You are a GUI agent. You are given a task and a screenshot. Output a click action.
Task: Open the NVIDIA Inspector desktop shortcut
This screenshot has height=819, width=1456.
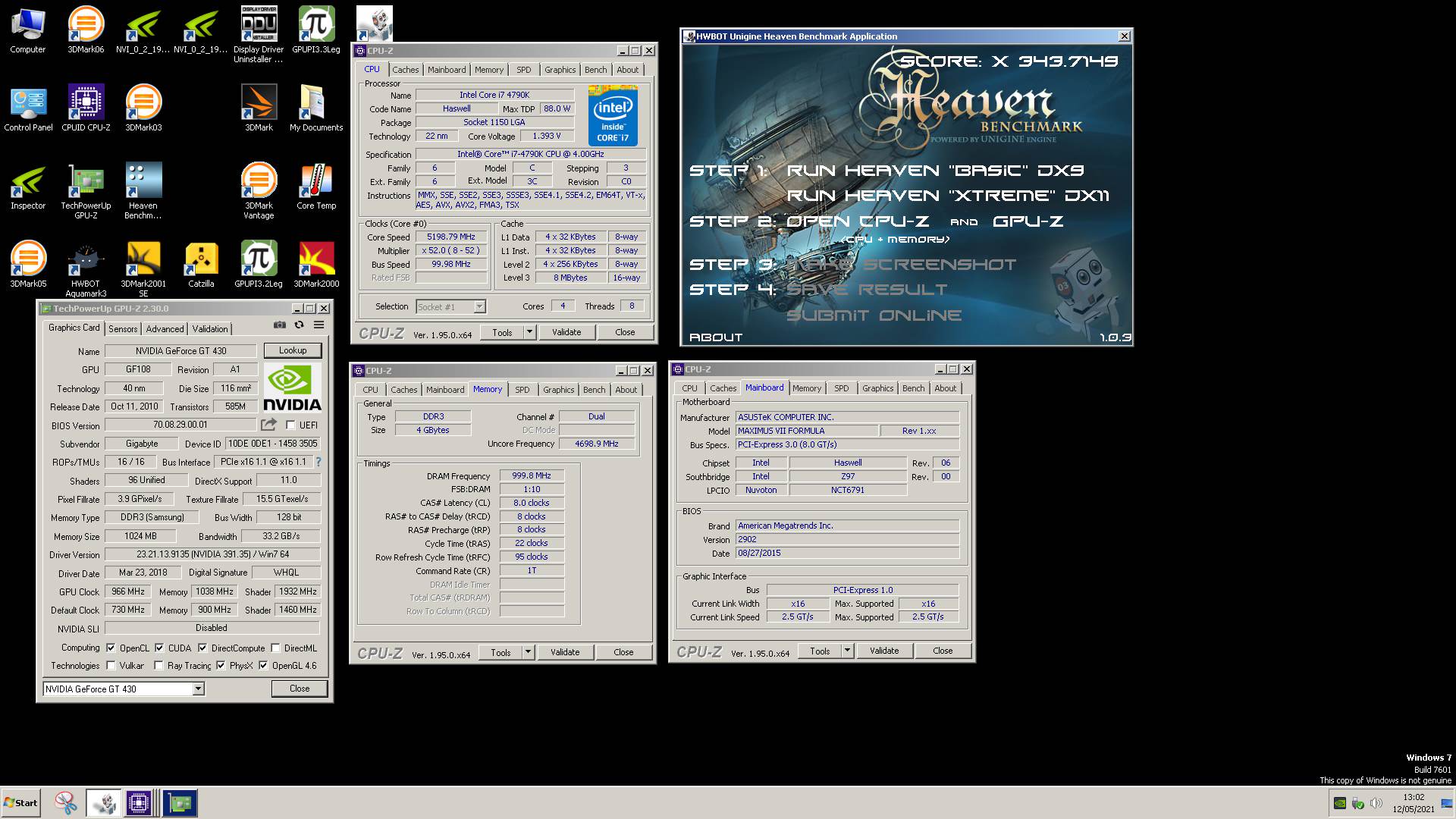pyautogui.click(x=28, y=187)
